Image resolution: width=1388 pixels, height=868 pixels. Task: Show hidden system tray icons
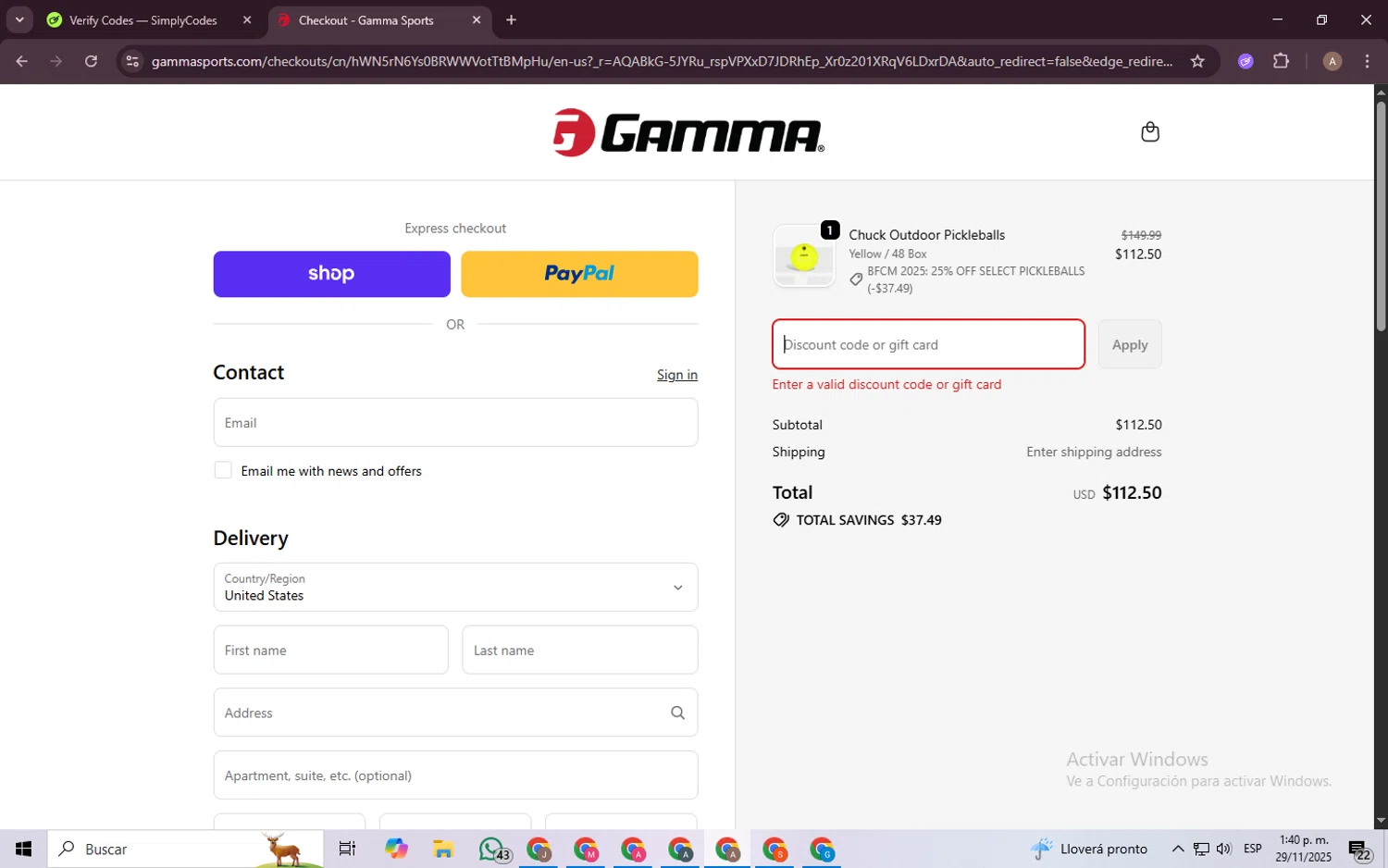1177,849
